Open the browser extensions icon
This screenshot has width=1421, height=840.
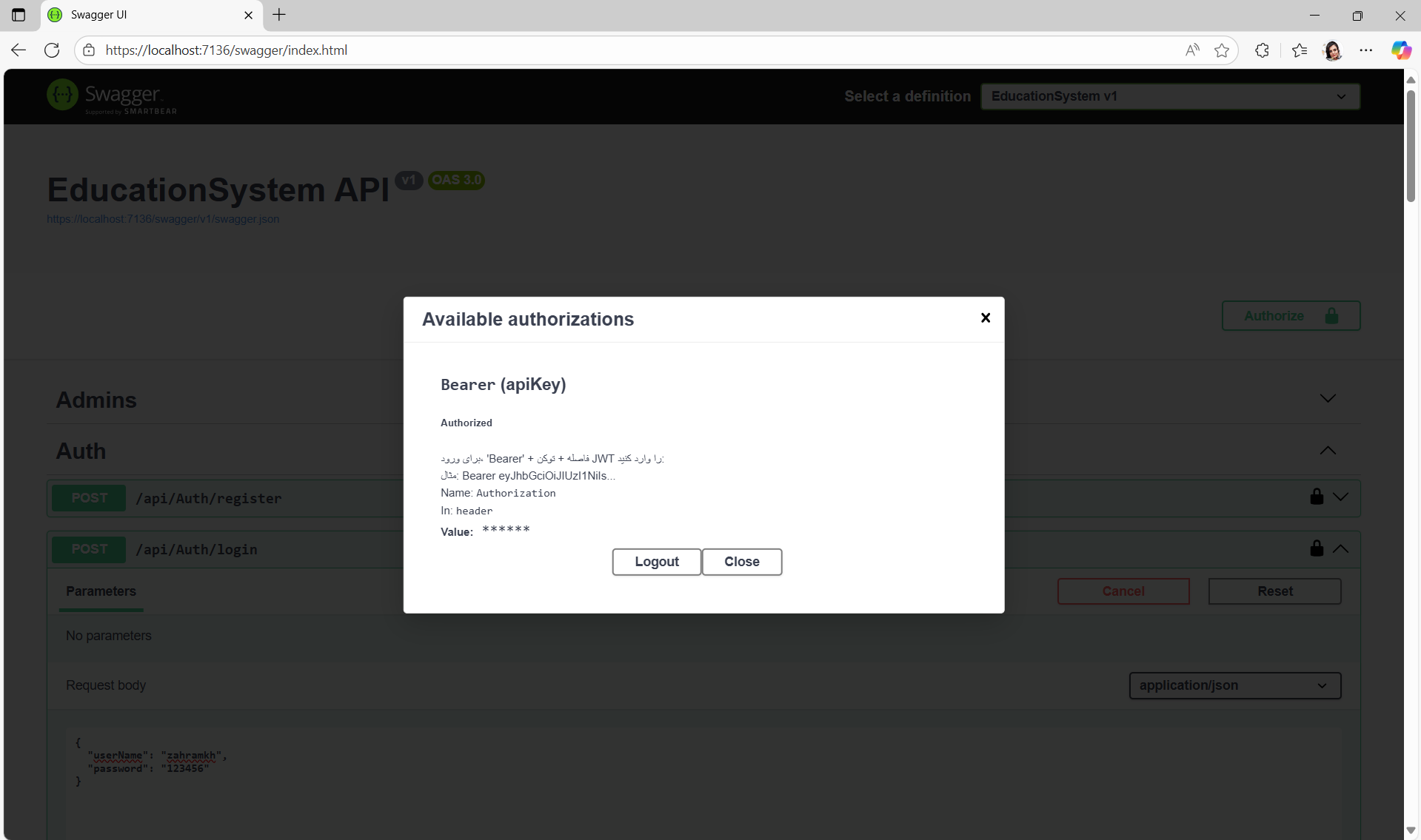pyautogui.click(x=1262, y=50)
